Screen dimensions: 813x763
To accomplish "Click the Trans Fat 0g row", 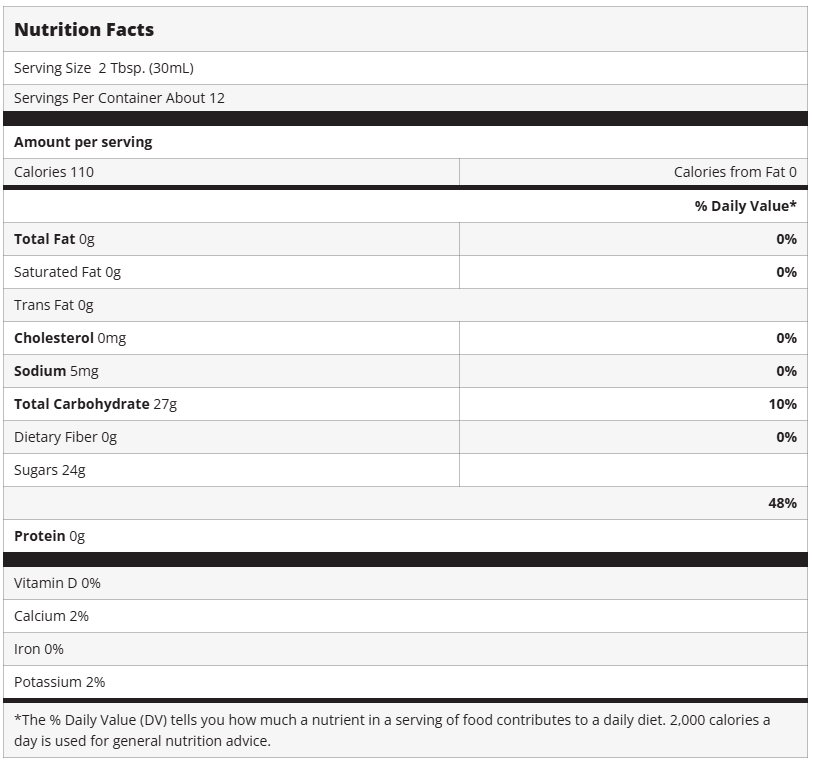I will click(54, 305).
